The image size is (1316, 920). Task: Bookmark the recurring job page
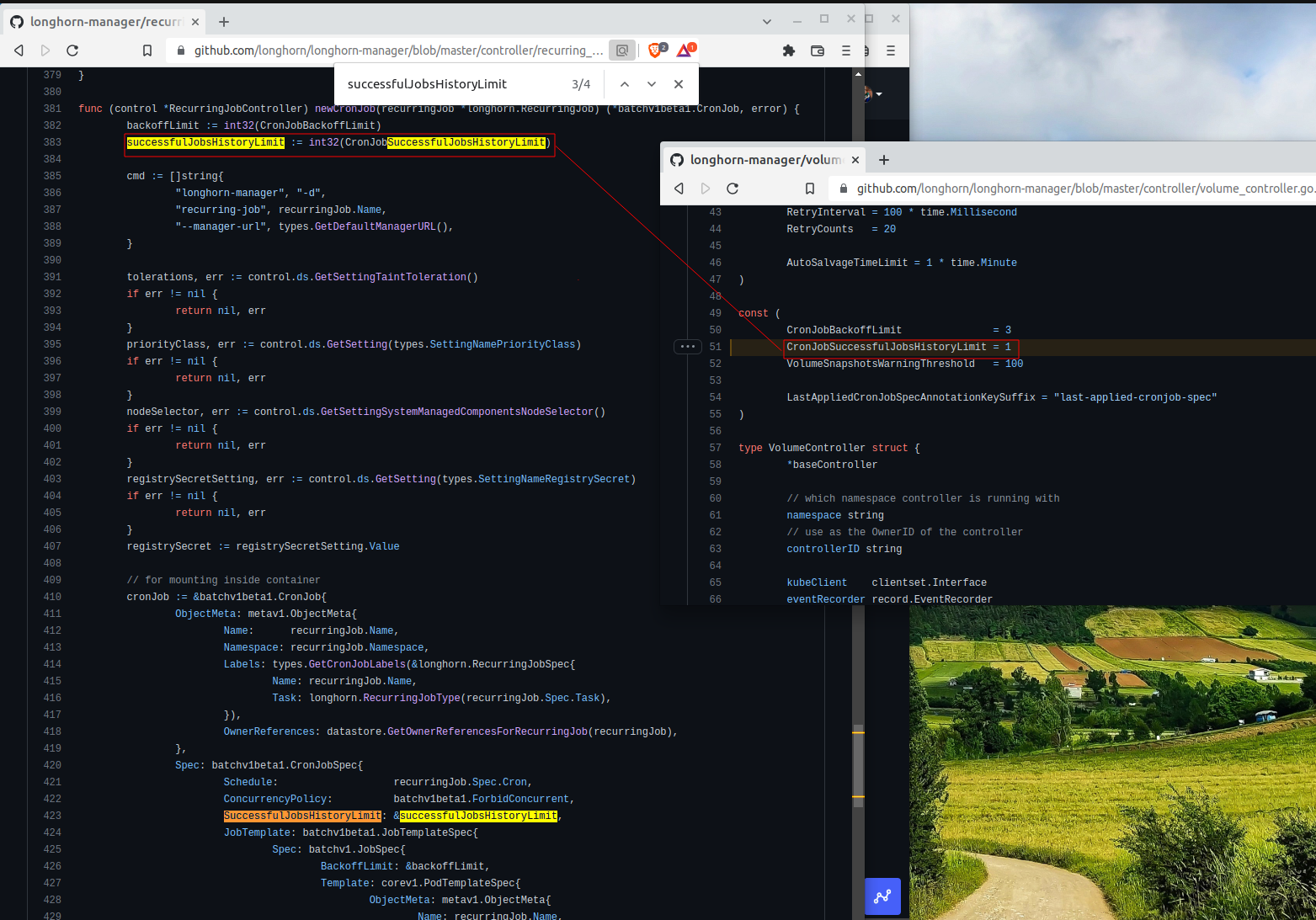[147, 51]
